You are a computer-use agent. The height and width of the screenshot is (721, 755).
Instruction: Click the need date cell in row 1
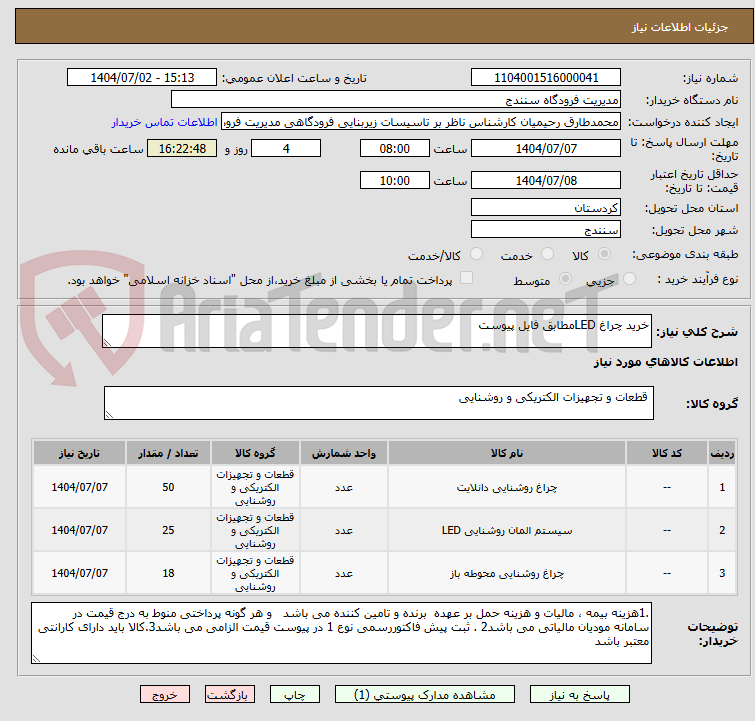(x=79, y=487)
